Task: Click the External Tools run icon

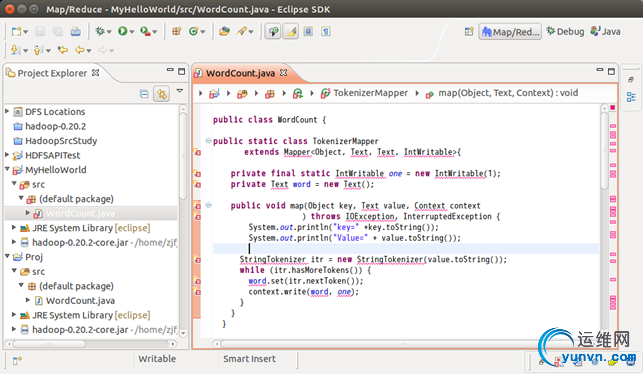Action: (145, 31)
